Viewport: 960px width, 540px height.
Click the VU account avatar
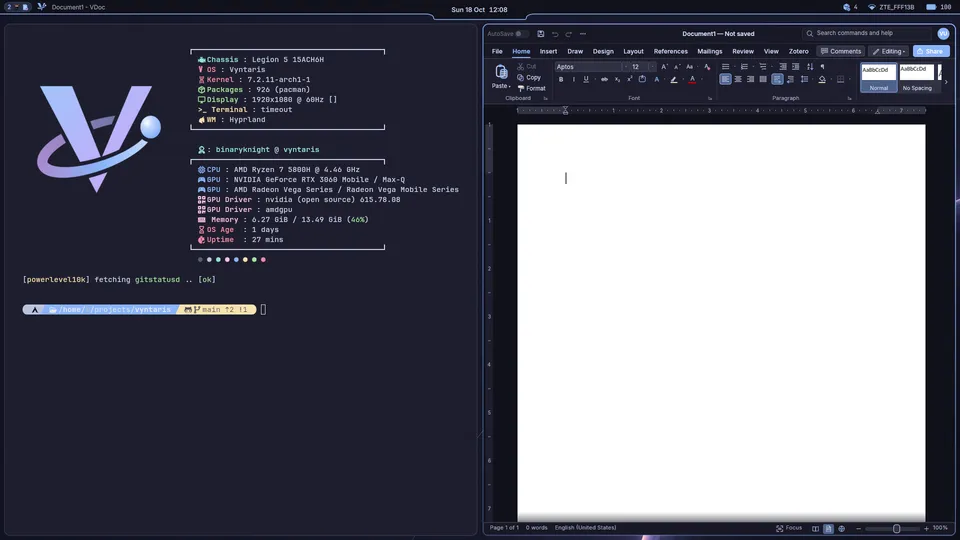tap(943, 34)
